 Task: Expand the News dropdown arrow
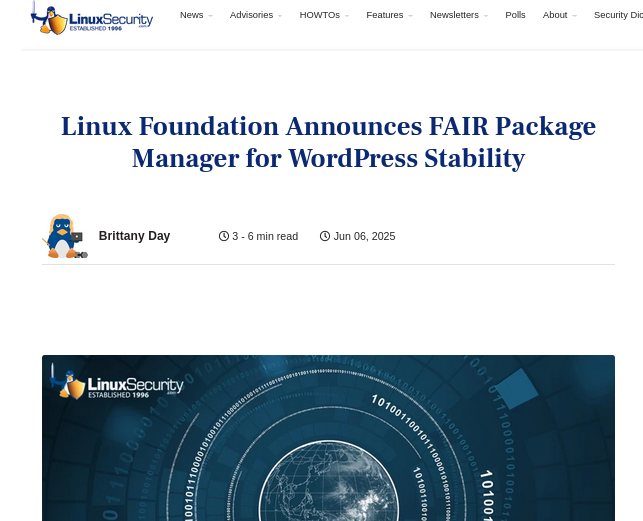point(210,16)
